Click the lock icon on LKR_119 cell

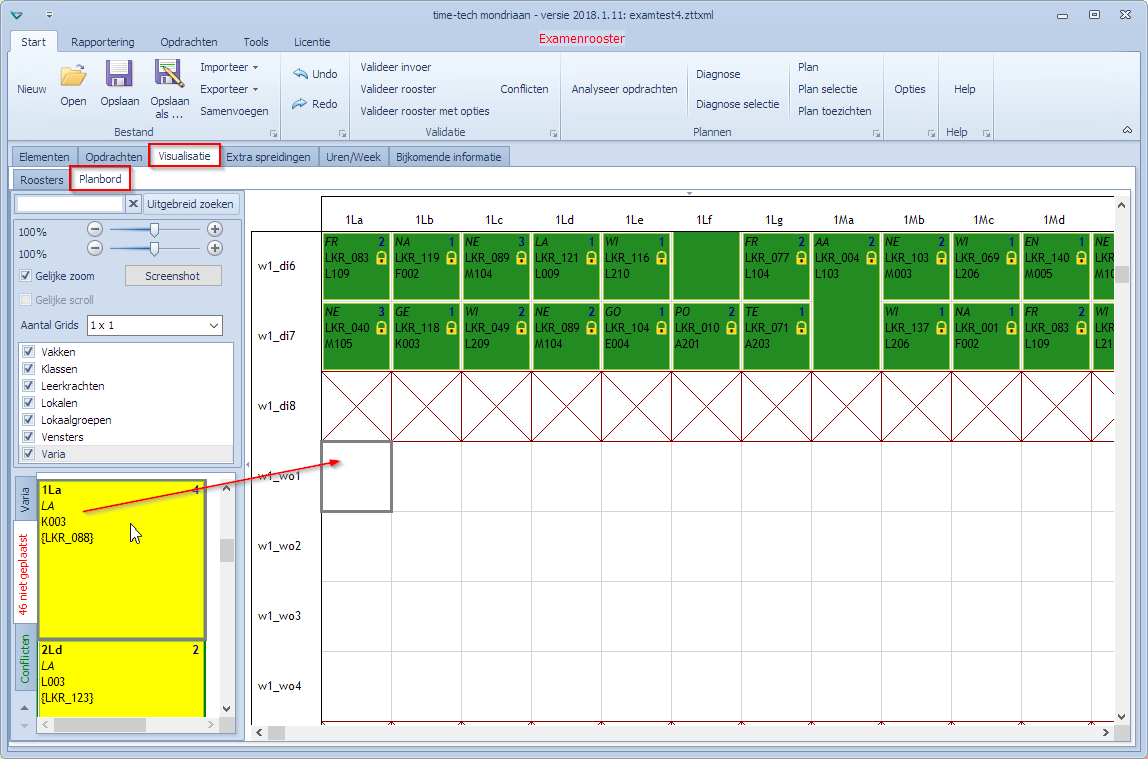click(x=451, y=258)
